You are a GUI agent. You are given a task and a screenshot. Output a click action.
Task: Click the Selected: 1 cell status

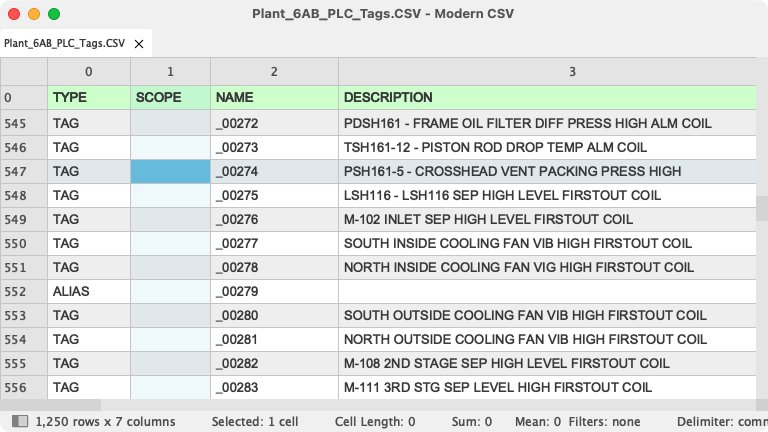[x=255, y=422]
